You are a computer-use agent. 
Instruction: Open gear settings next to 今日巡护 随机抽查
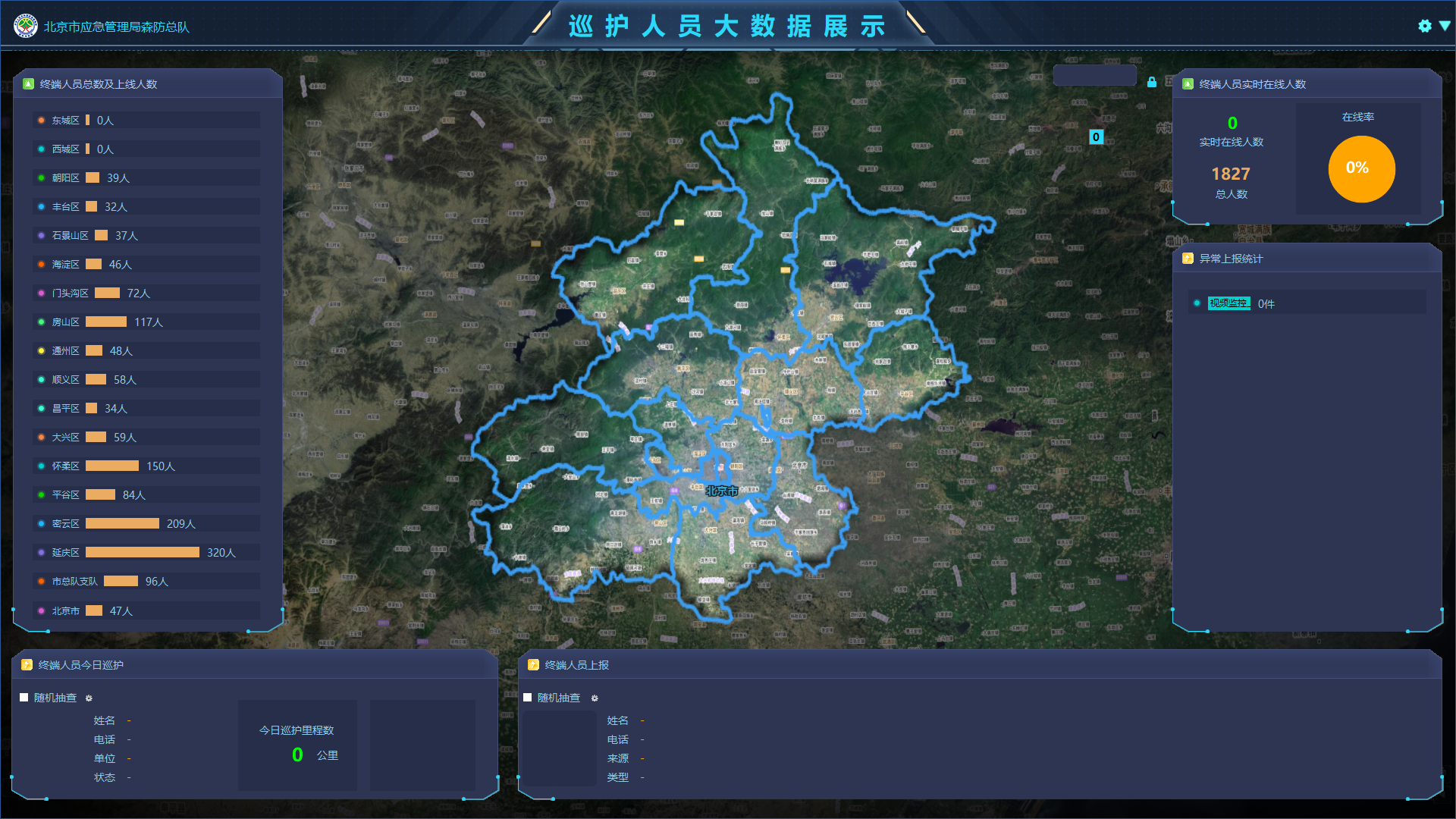(x=89, y=698)
